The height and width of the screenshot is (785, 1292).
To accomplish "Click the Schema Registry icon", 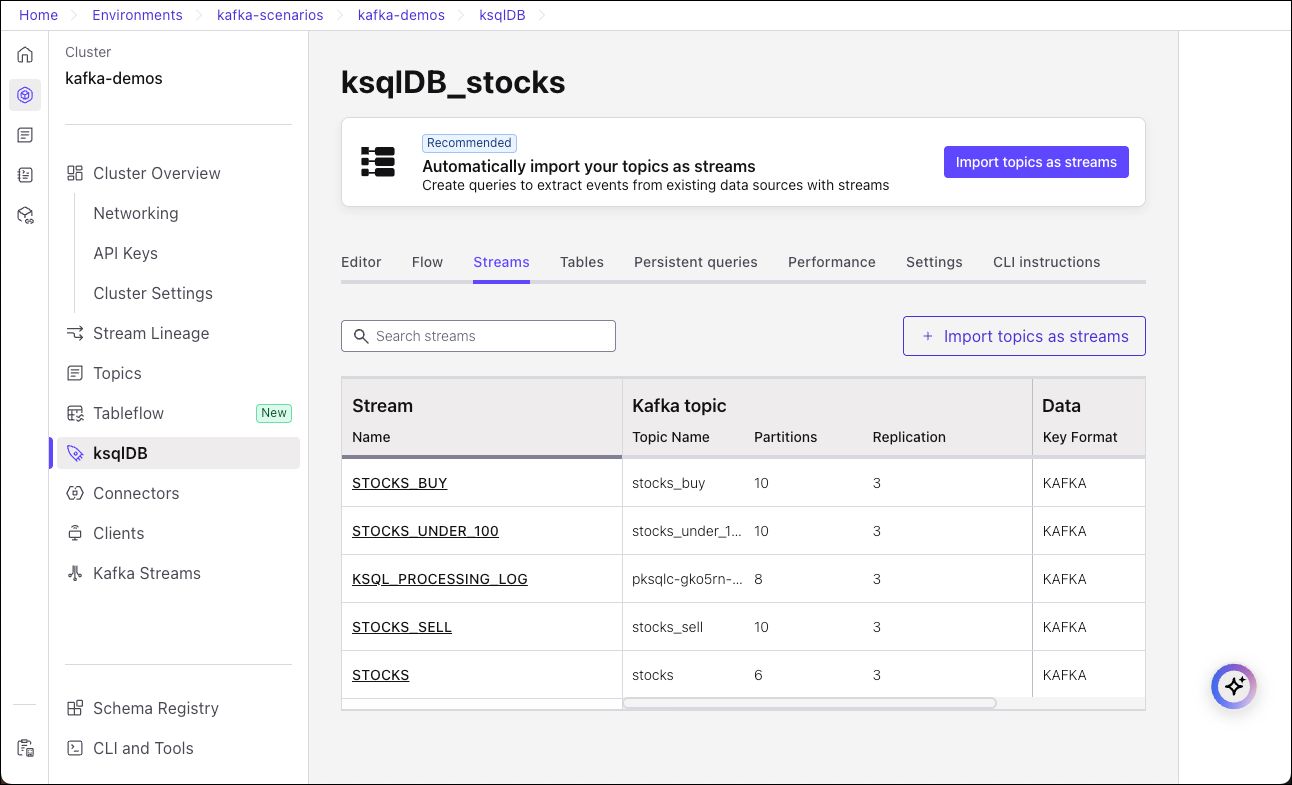I will (x=75, y=708).
